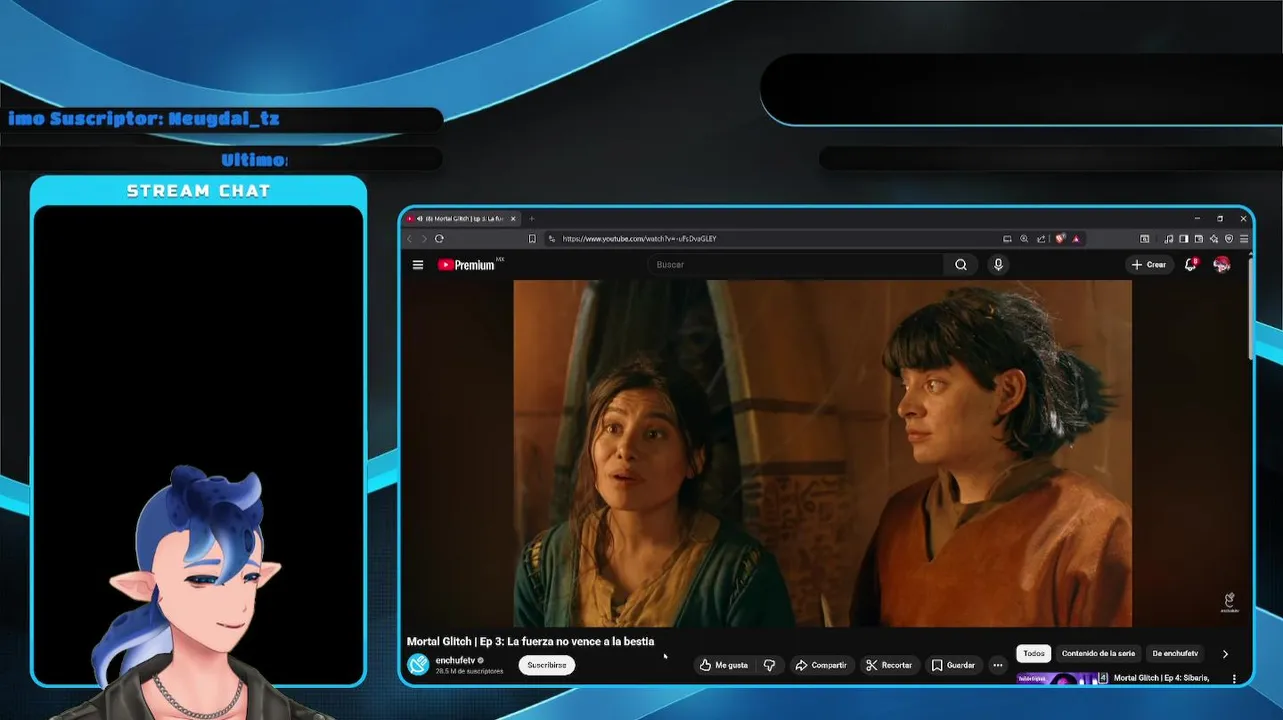The height and width of the screenshot is (720, 1283).
Task: Activate voice search microphone icon
Action: click(x=998, y=265)
